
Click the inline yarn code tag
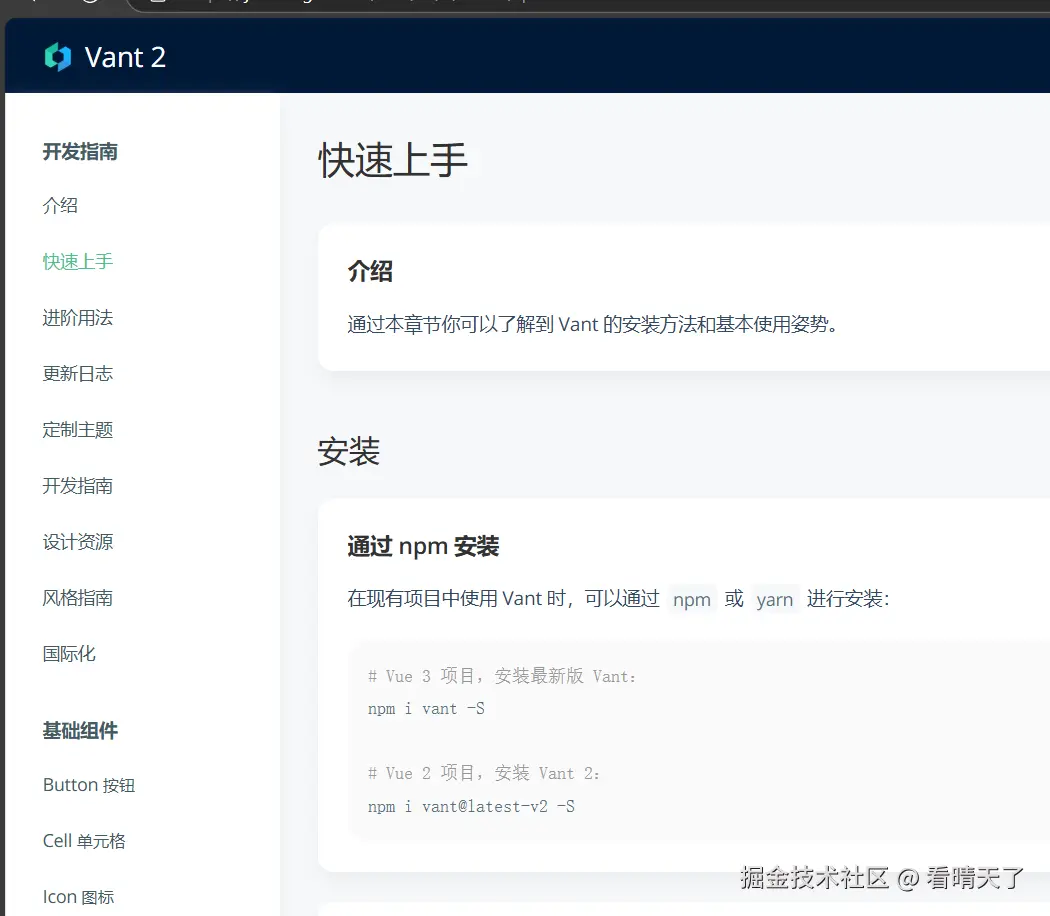[x=775, y=599]
